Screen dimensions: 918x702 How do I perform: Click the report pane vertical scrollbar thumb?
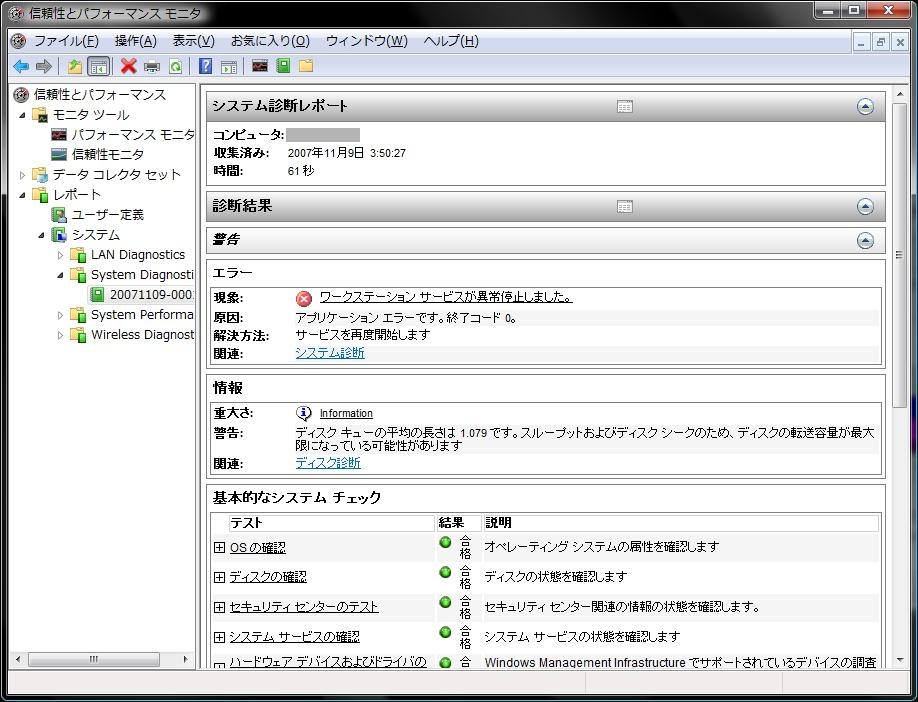[899, 255]
